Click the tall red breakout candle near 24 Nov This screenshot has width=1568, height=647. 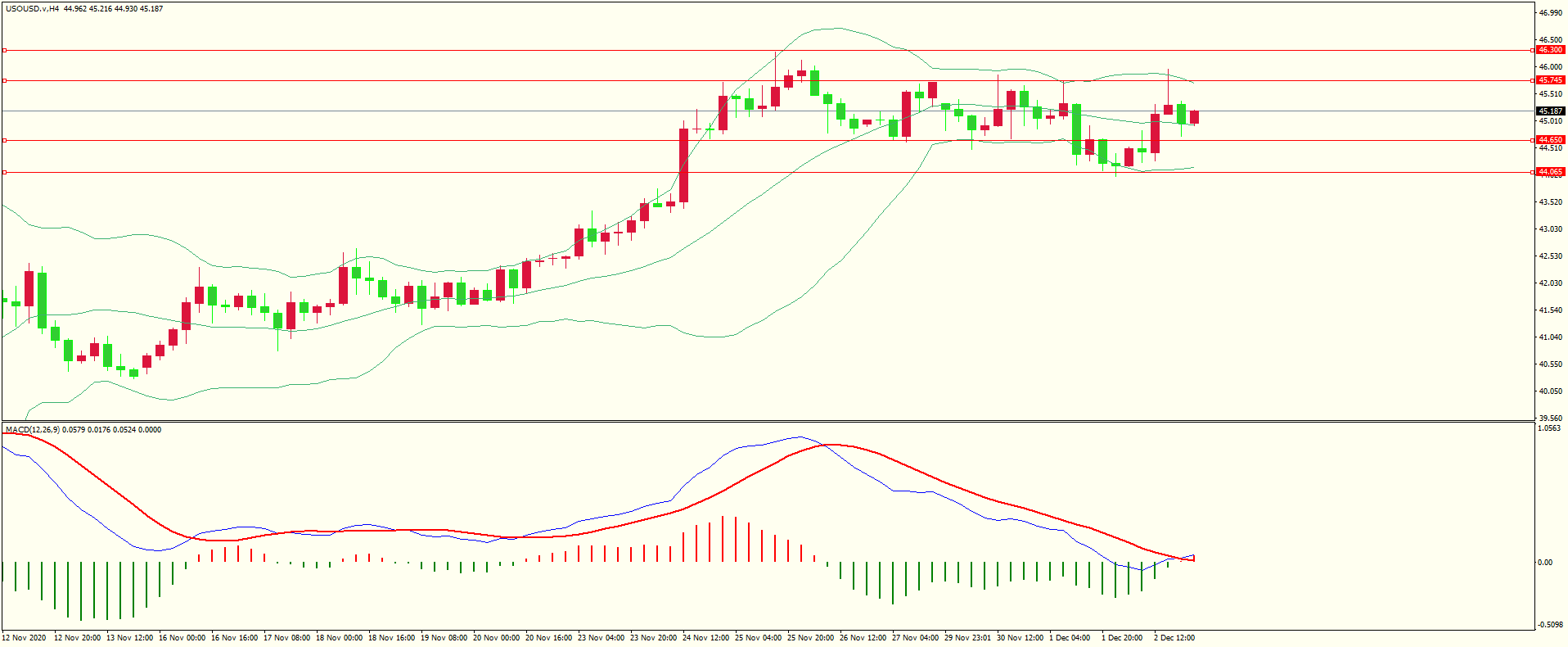pos(683,165)
